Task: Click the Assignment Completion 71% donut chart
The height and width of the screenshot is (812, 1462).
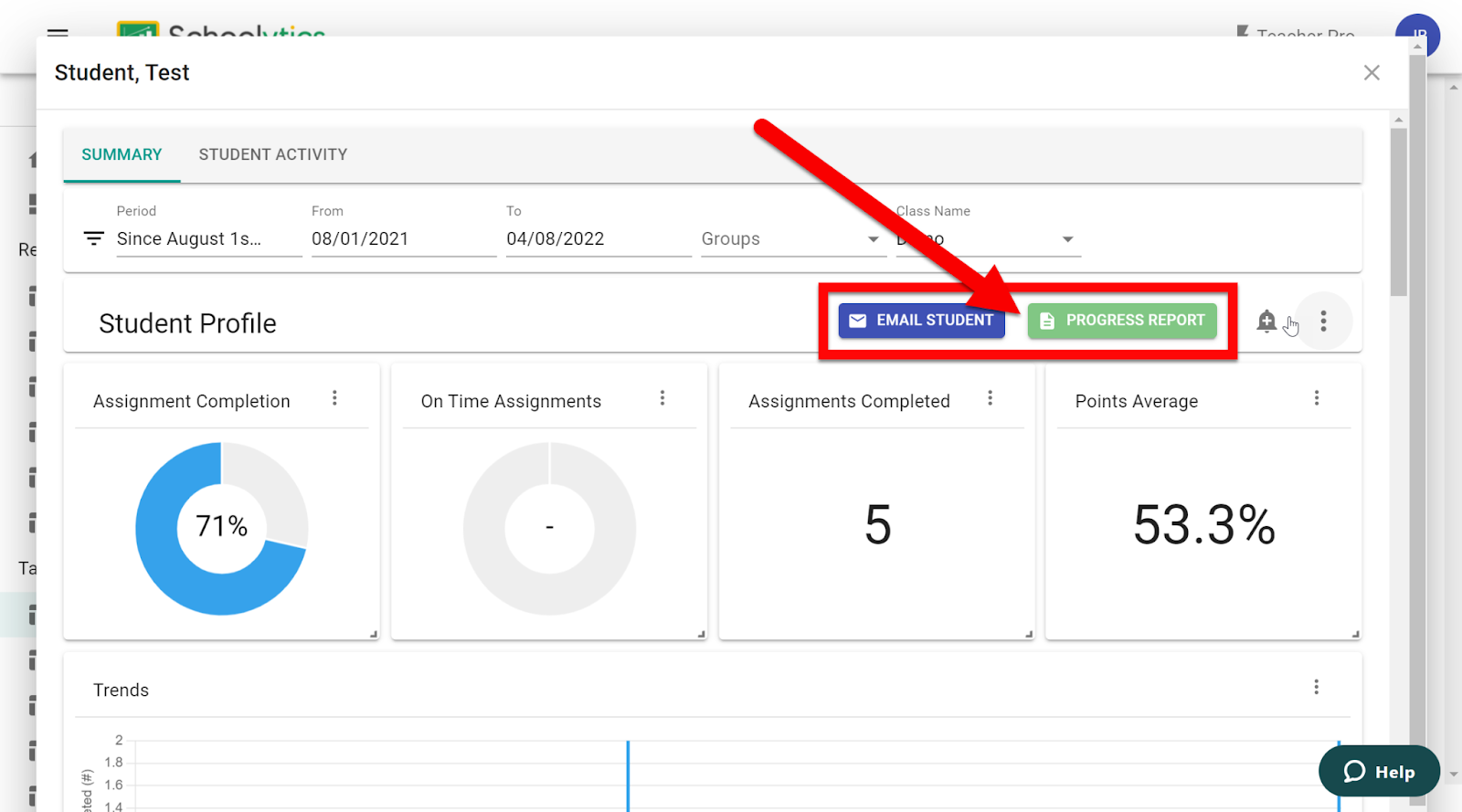Action: (x=222, y=528)
